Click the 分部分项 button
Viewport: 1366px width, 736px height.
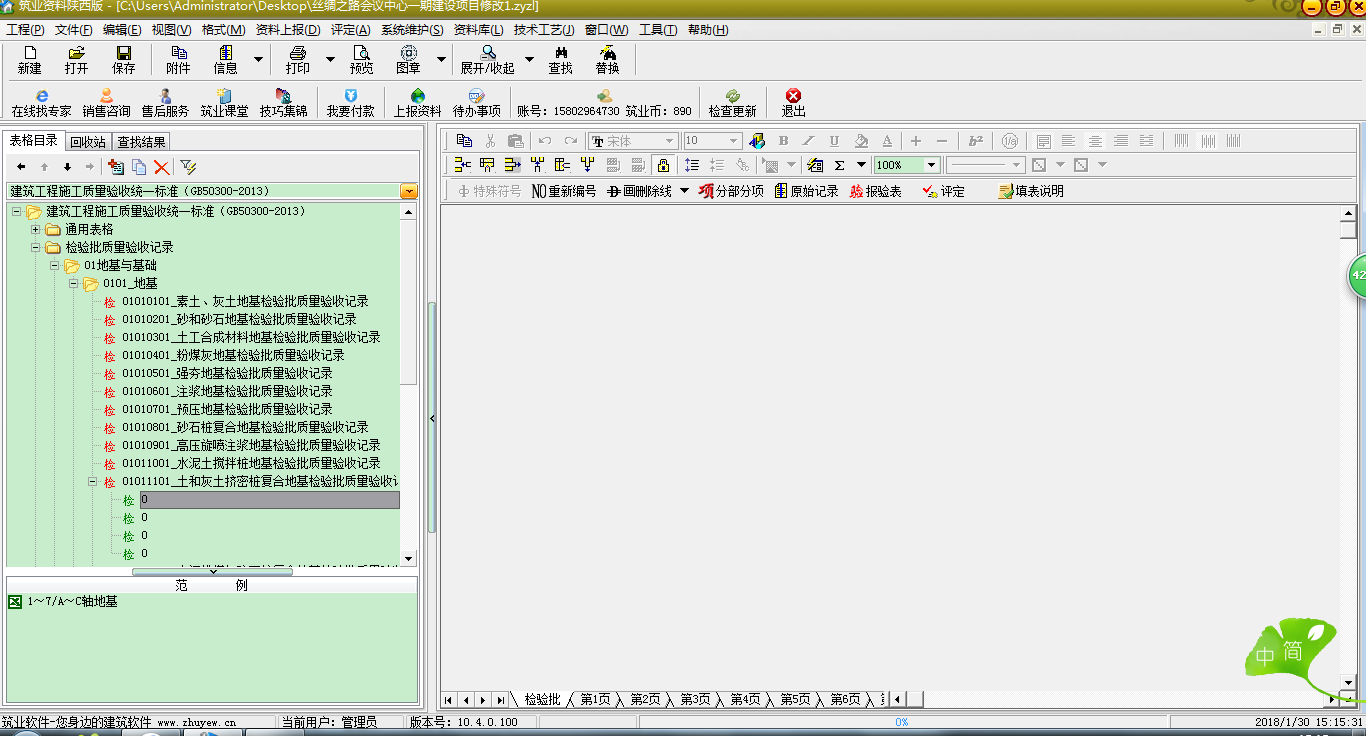click(x=731, y=191)
